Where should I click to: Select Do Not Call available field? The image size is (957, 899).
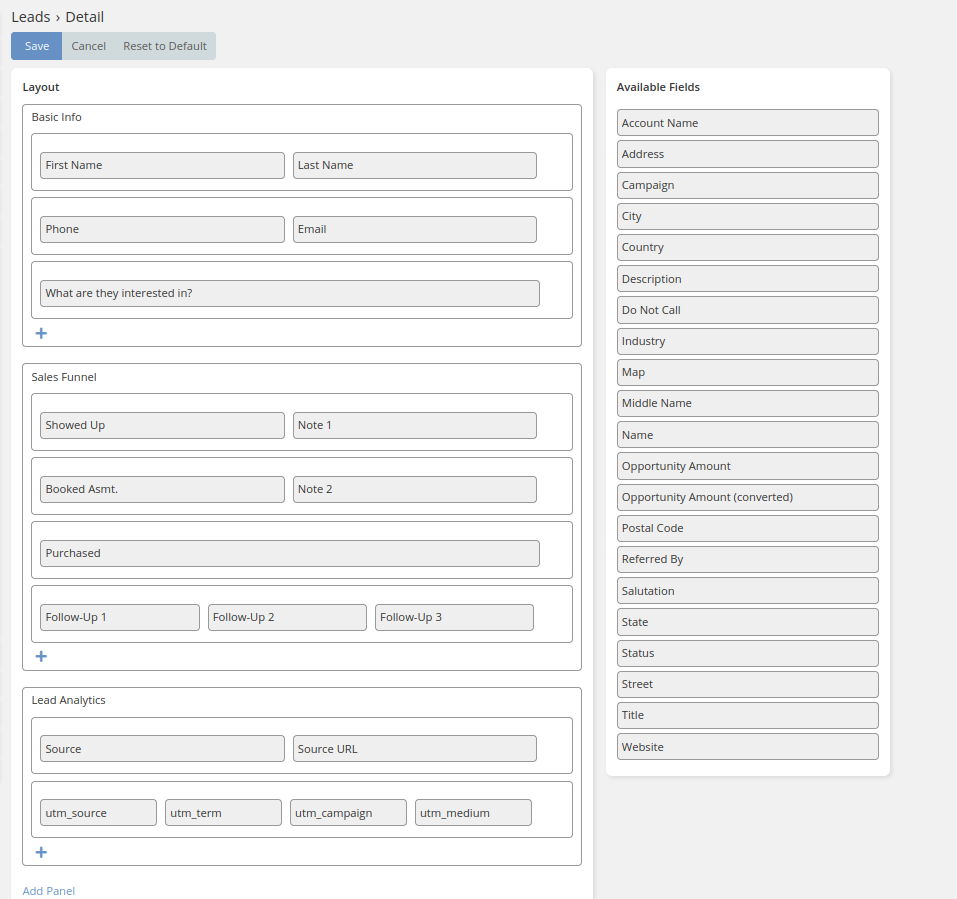[747, 310]
